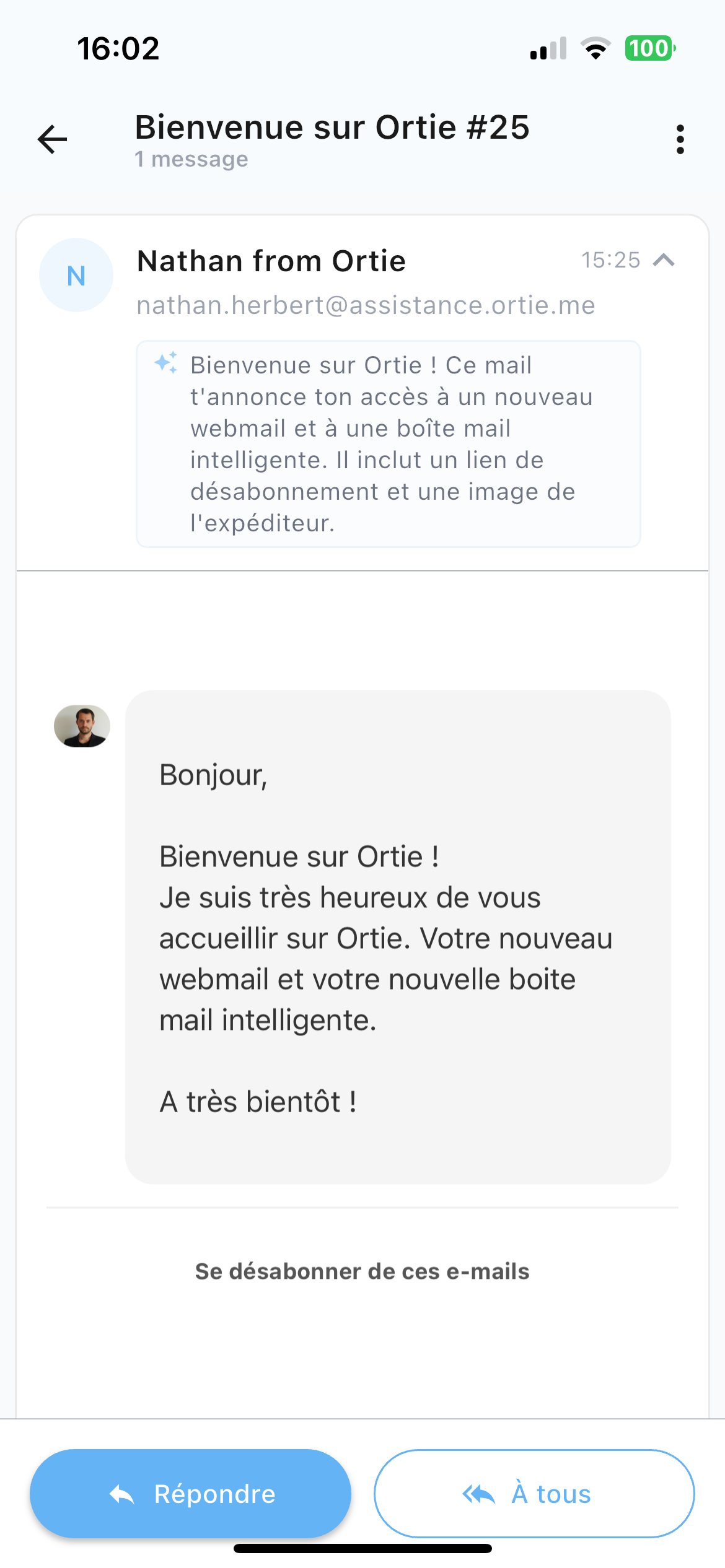Screen dimensions: 725x1568
Task: Tap the single reply arrow icon
Action: [122, 1494]
